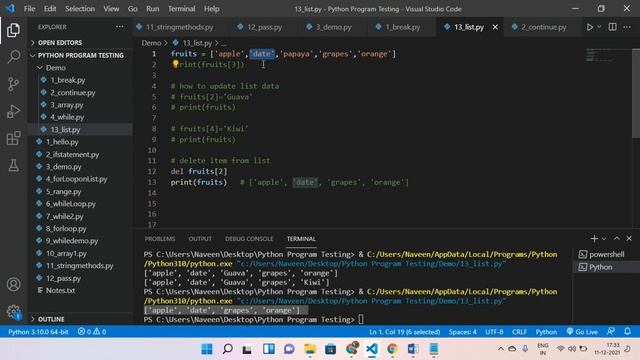Open Windows Start button on taskbar
The image size is (640, 360).
207,349
